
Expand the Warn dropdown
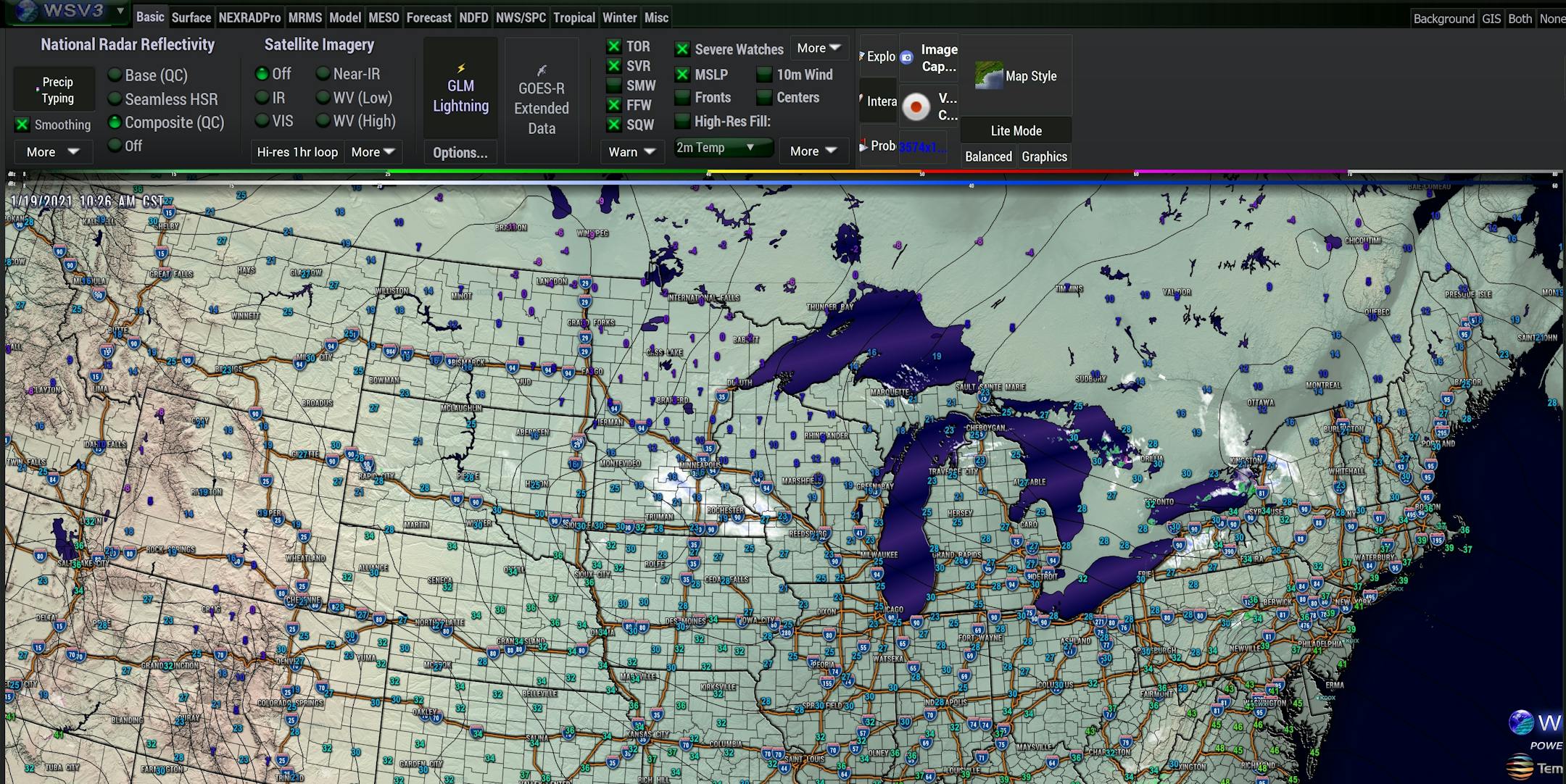pyautogui.click(x=631, y=151)
